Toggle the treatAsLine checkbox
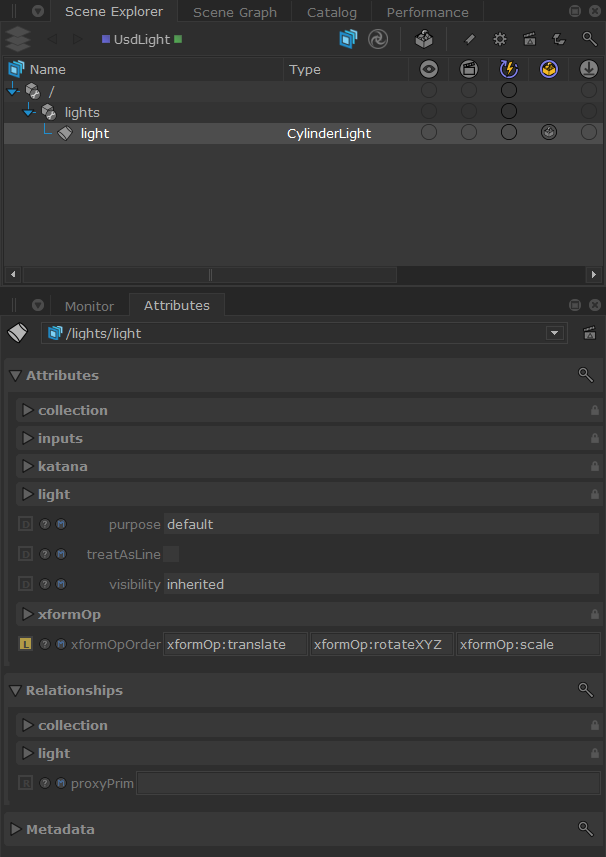Image resolution: width=606 pixels, height=857 pixels. pyautogui.click(x=171, y=554)
